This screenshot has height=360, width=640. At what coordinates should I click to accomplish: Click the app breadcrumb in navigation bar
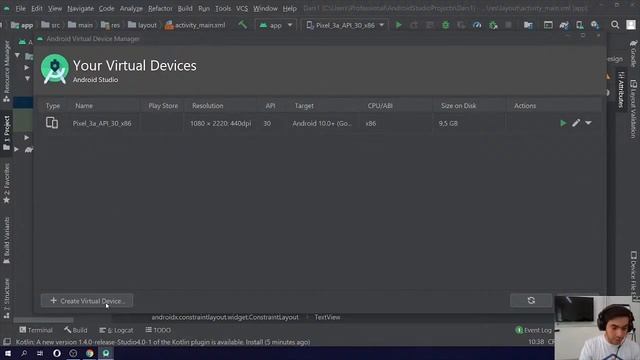pos(22,25)
